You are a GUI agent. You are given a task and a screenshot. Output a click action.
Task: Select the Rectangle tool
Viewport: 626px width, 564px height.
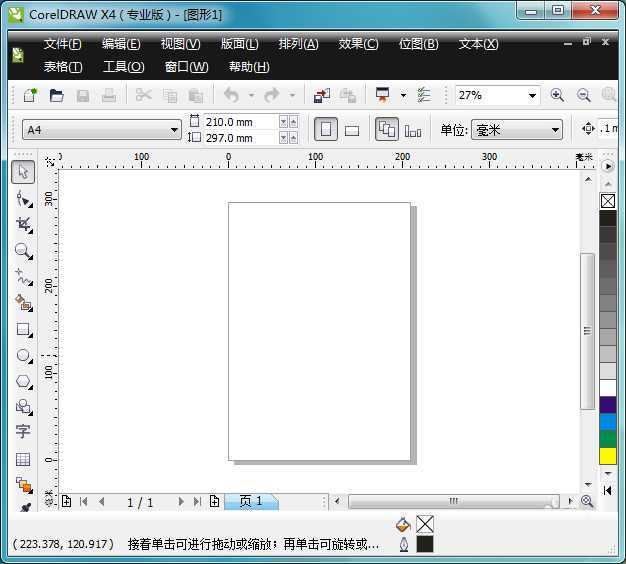tap(23, 329)
